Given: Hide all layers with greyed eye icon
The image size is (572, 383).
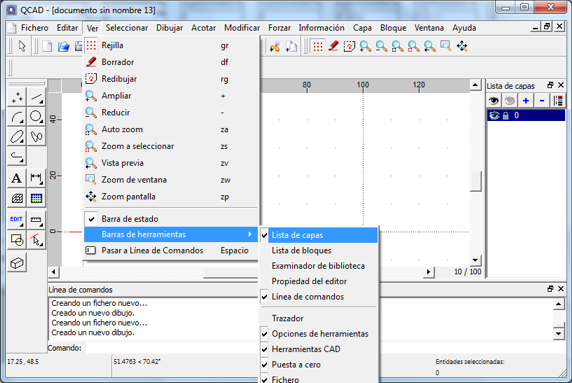Looking at the screenshot, I should [510, 100].
